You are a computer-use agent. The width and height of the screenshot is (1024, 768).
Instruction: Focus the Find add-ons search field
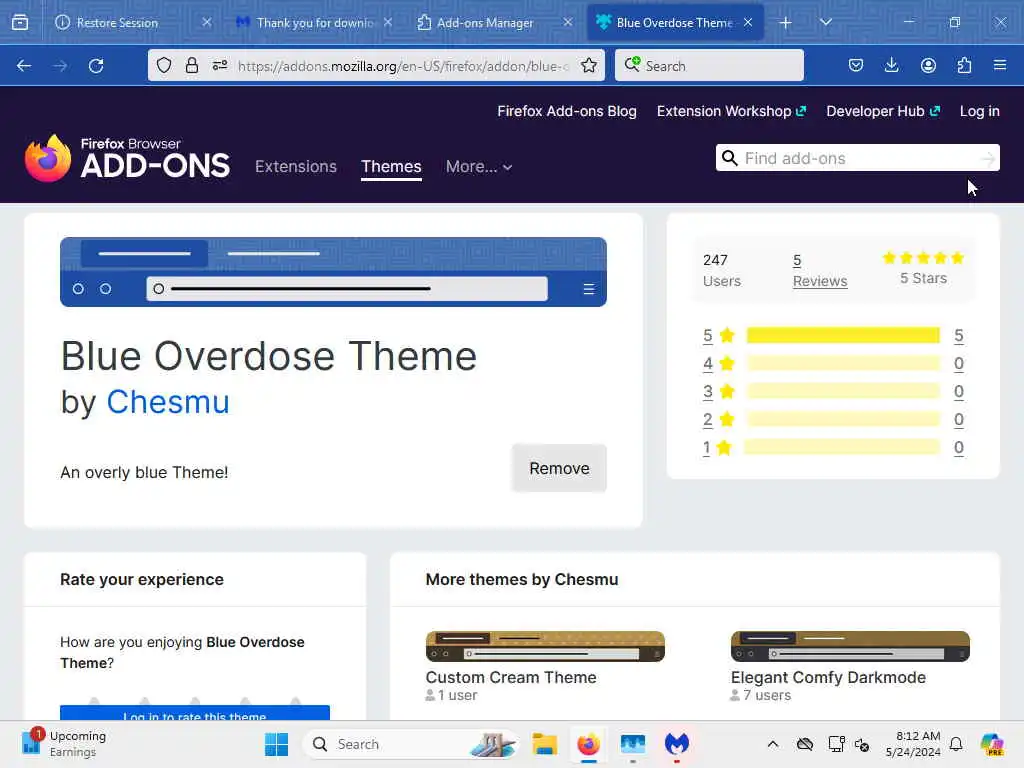857,158
